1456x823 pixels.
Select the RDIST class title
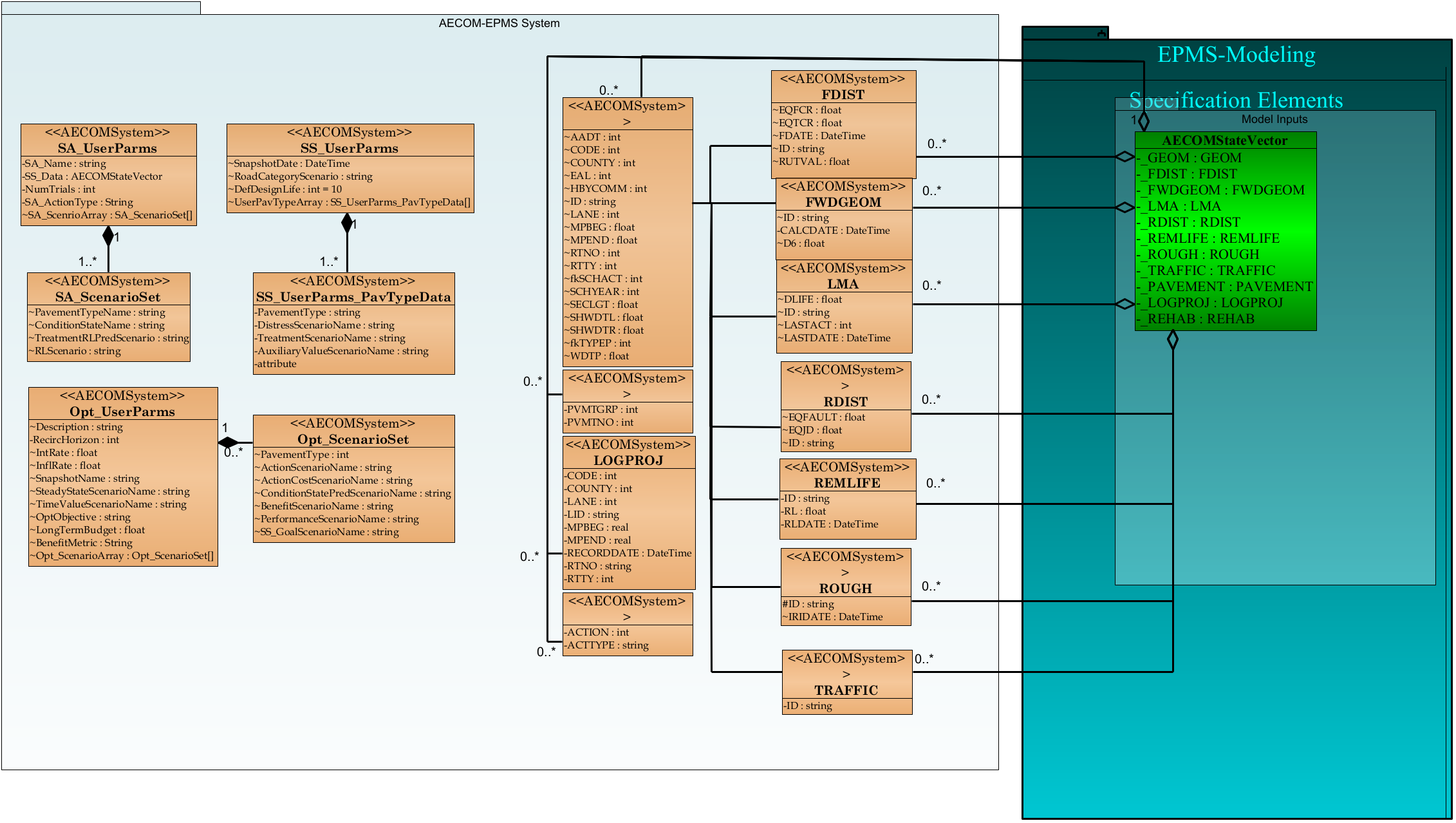pyautogui.click(x=846, y=402)
